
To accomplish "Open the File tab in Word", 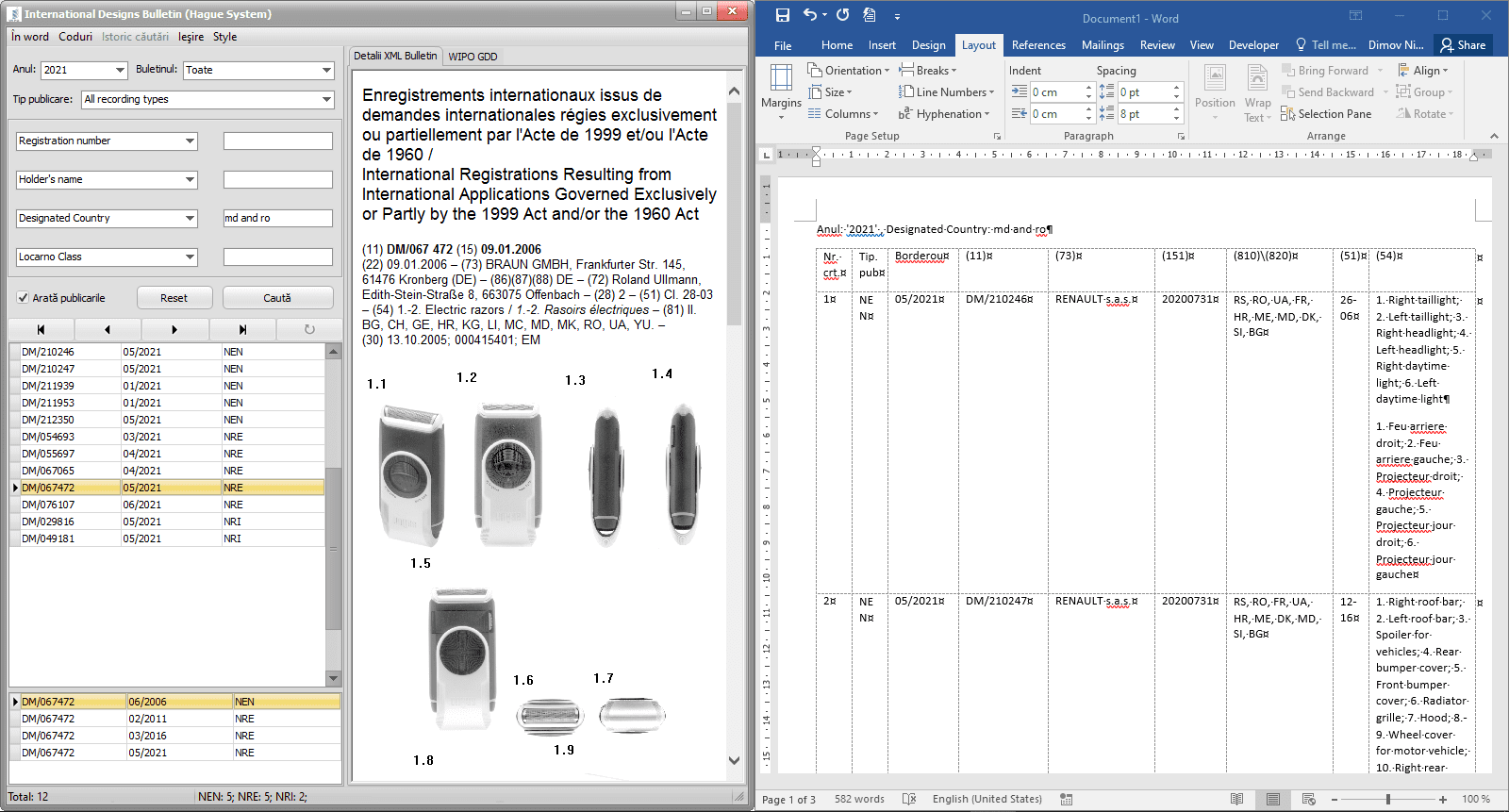I will [783, 45].
